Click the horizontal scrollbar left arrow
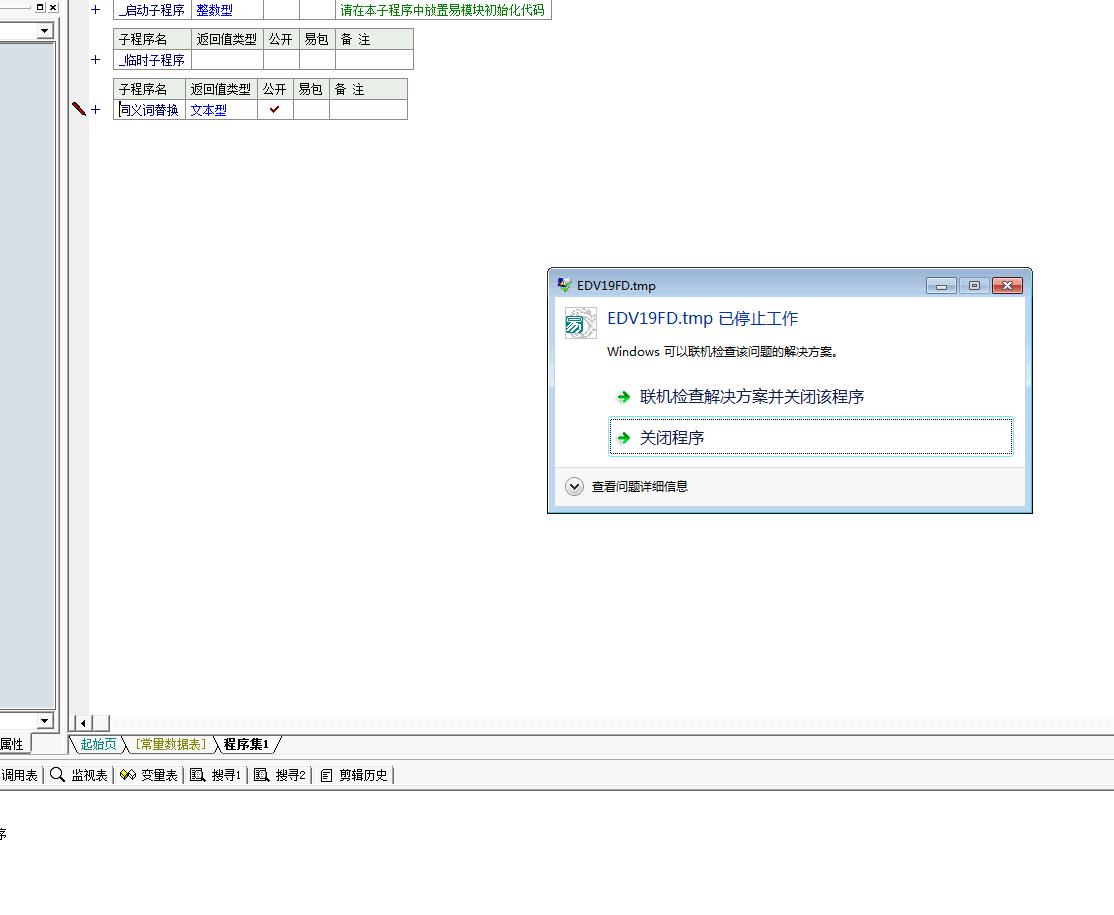Image resolution: width=1114 pixels, height=915 pixels. coord(84,723)
